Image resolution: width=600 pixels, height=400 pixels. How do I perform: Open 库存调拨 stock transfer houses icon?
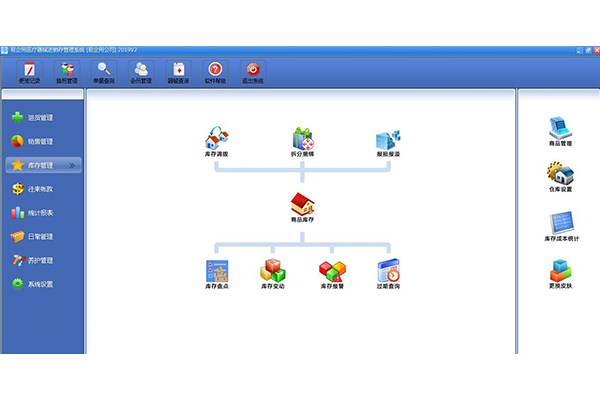tap(217, 141)
